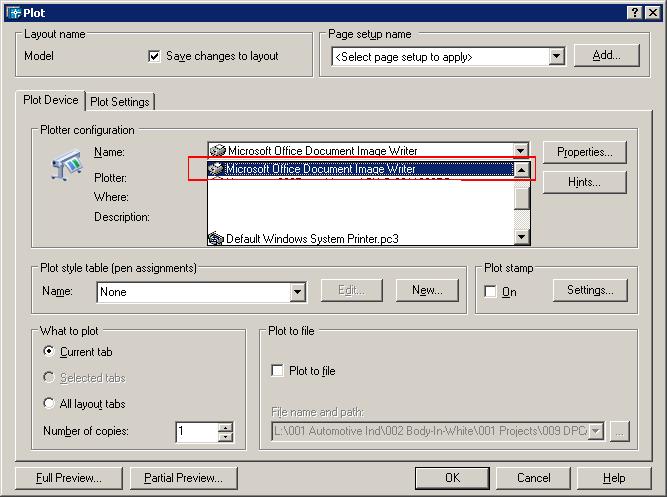The height and width of the screenshot is (497, 667).
Task: Select Default Windows System Printer.pc3 entry
Action: coord(361,238)
